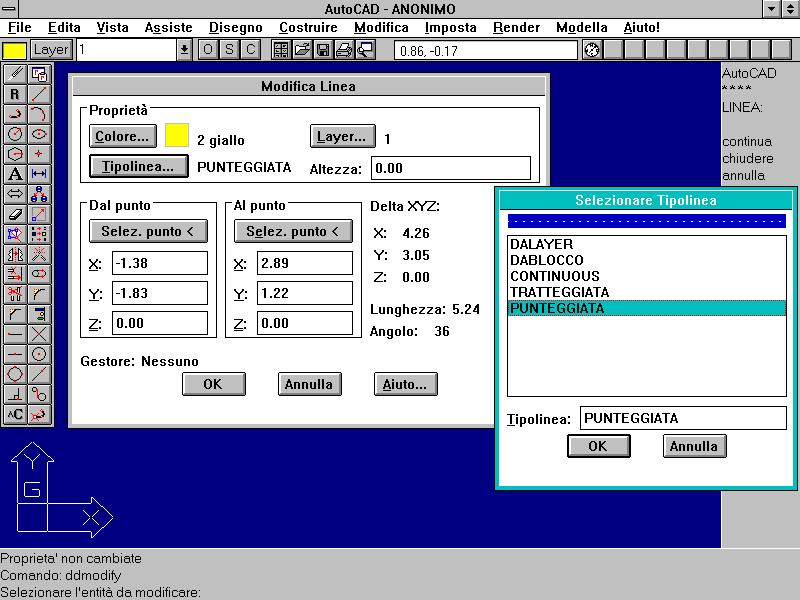The image size is (800, 600).
Task: Open the Modifica menu
Action: click(x=381, y=28)
